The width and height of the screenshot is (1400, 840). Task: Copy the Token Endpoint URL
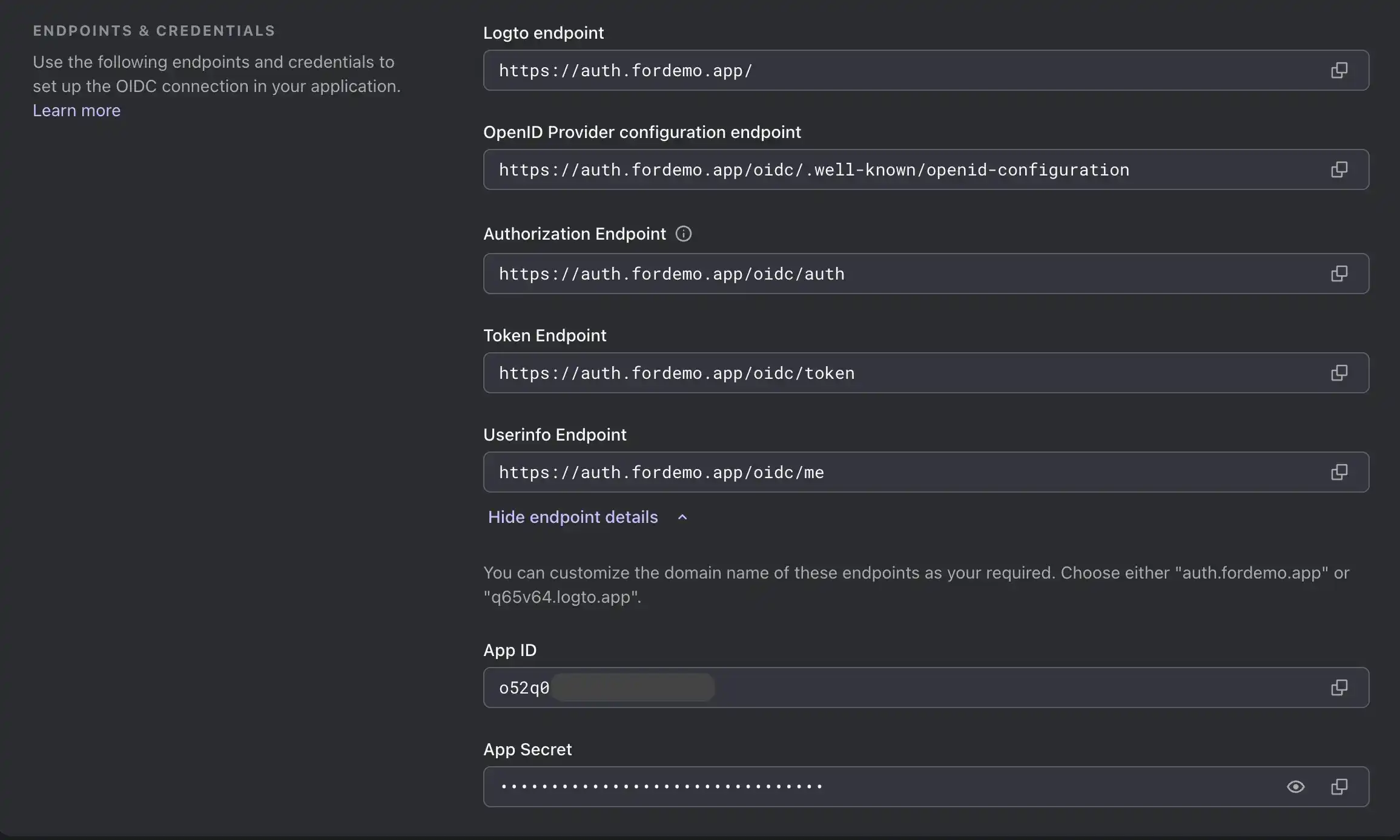(1339, 373)
